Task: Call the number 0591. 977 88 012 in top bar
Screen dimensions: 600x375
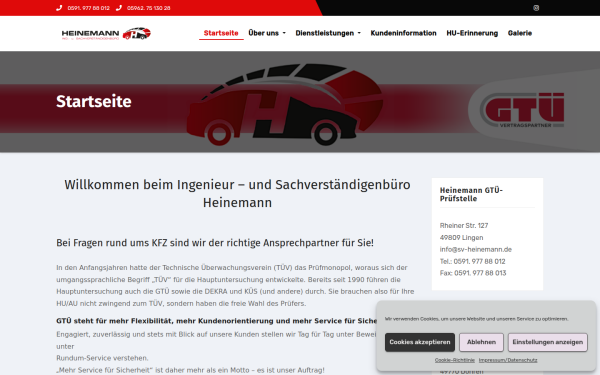Action: [x=88, y=8]
